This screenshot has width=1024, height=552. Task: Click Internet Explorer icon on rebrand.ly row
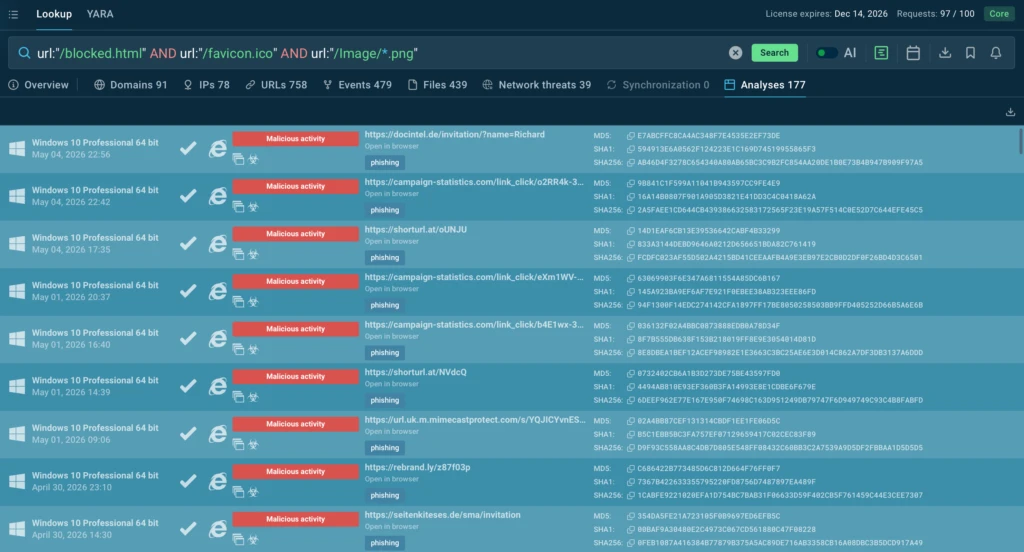[217, 481]
